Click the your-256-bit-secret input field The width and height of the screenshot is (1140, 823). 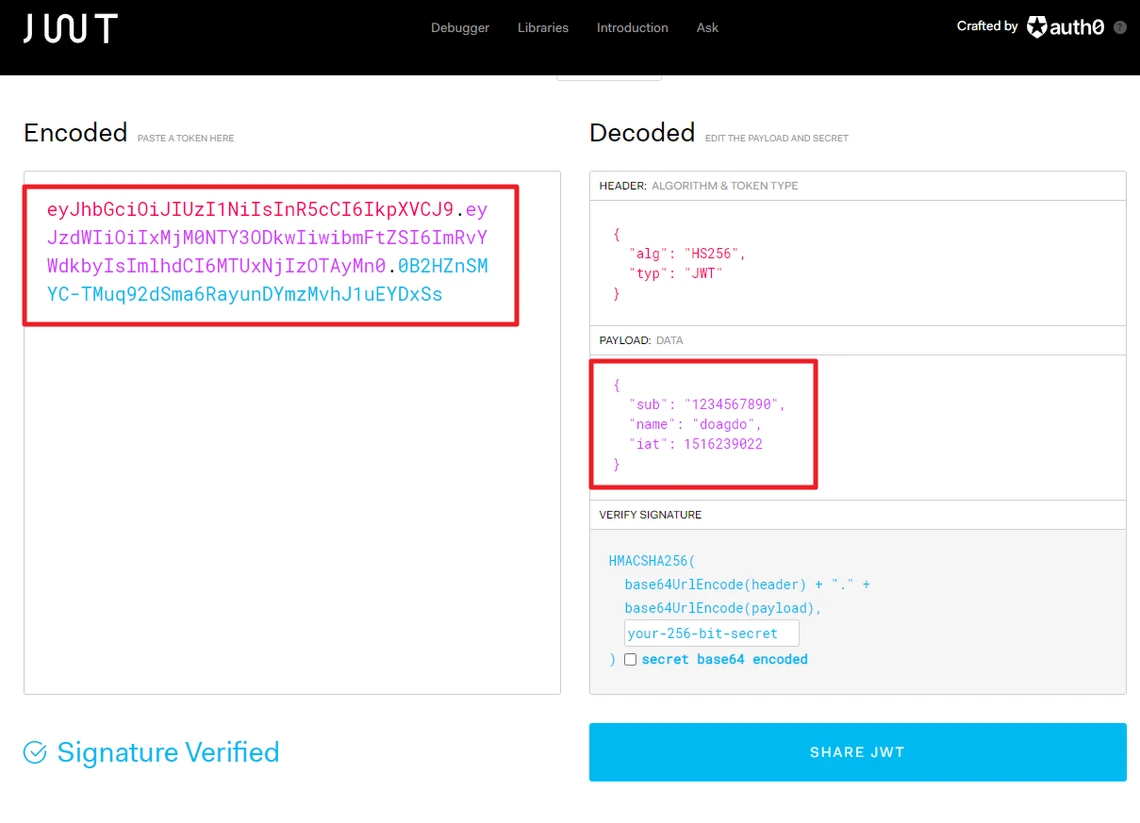coord(711,632)
